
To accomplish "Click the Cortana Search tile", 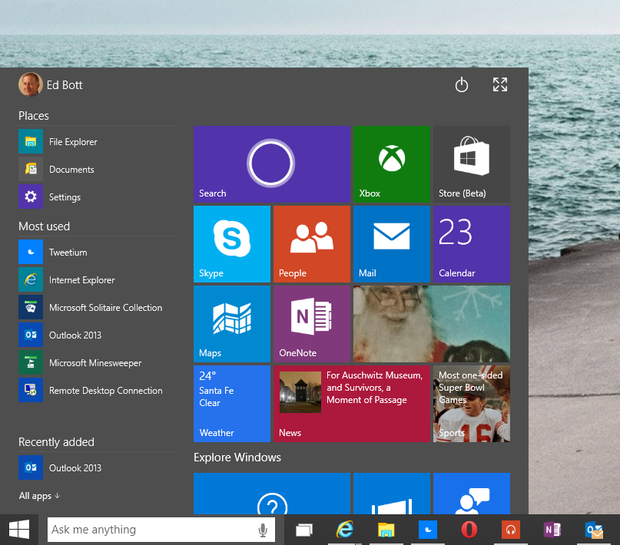I will (271, 164).
